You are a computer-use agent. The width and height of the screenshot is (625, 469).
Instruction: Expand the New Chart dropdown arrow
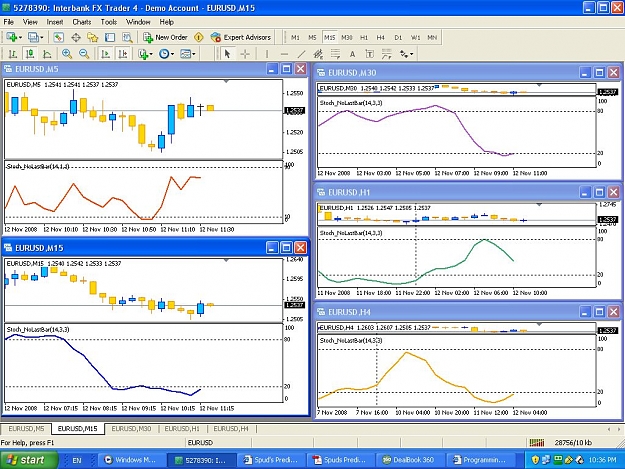click(x=20, y=37)
